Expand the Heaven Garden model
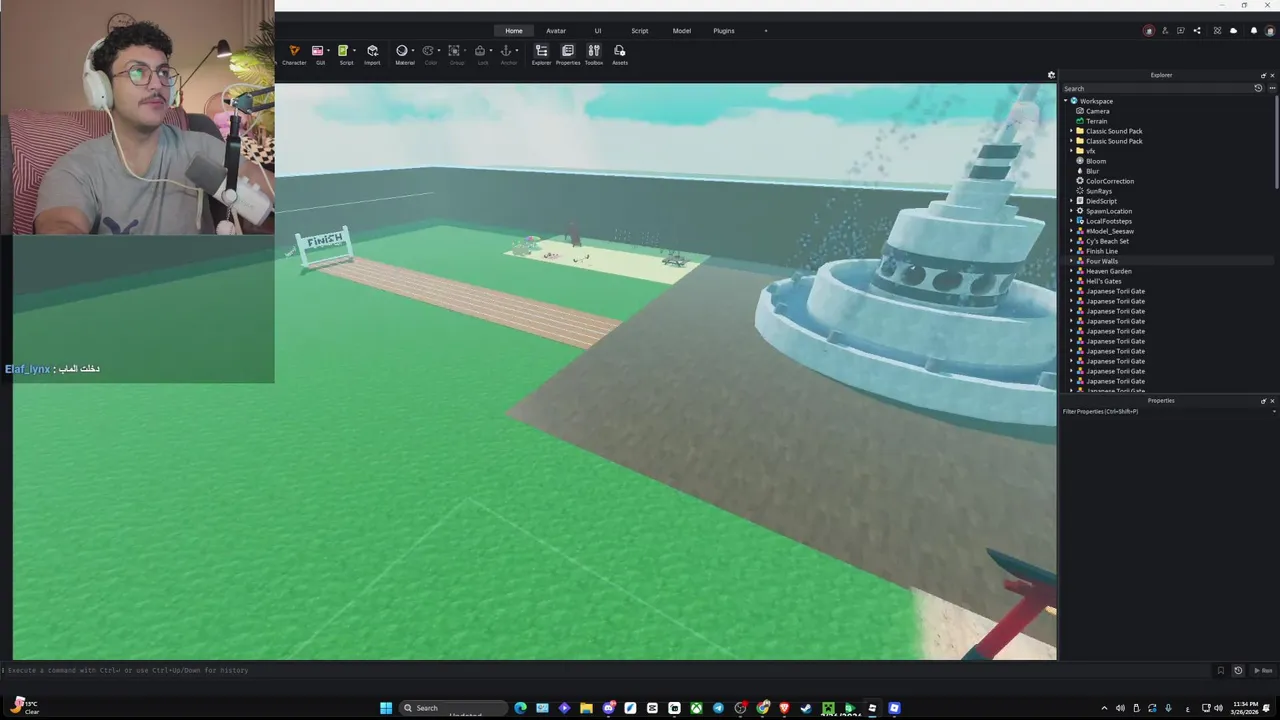 tap(1072, 271)
